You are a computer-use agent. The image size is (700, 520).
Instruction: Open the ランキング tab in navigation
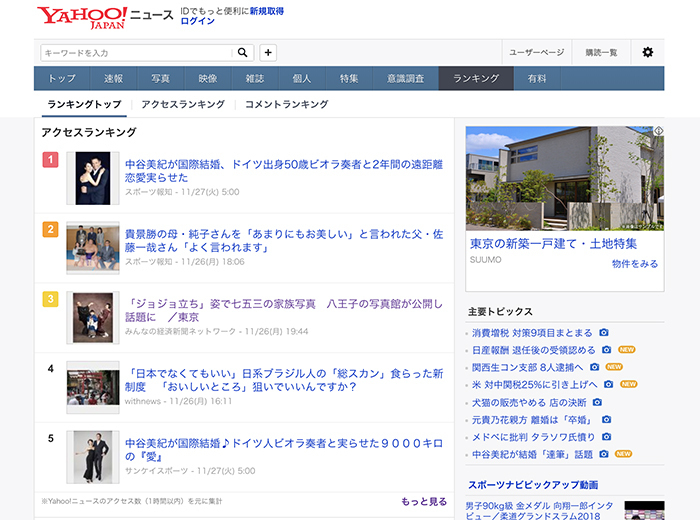click(x=476, y=78)
